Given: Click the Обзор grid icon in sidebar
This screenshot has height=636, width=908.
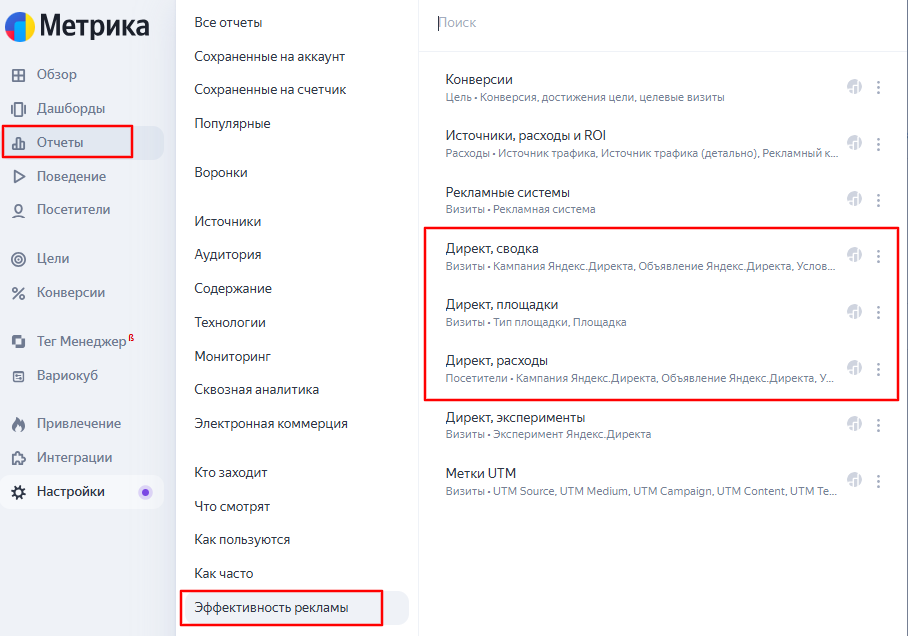Looking at the screenshot, I should pos(19,75).
